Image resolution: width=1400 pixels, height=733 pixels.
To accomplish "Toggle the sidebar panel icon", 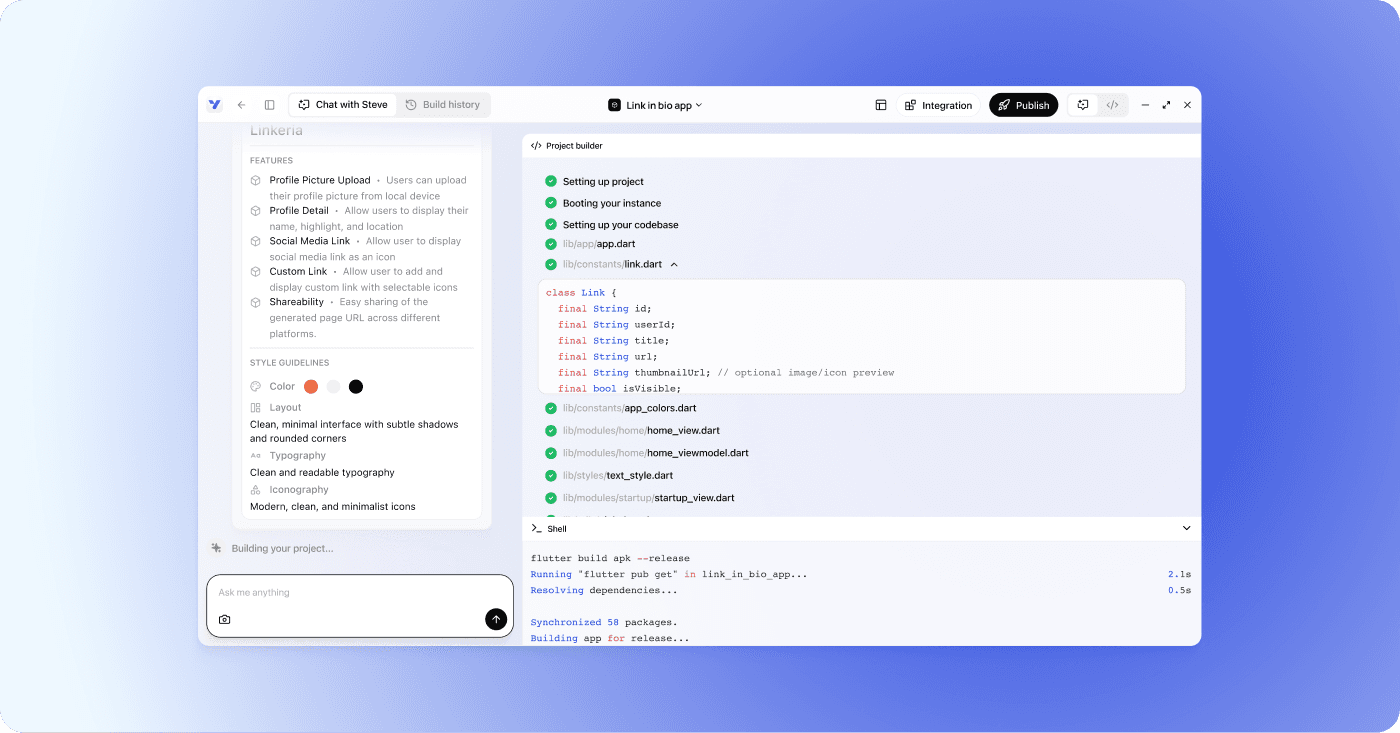I will click(269, 105).
